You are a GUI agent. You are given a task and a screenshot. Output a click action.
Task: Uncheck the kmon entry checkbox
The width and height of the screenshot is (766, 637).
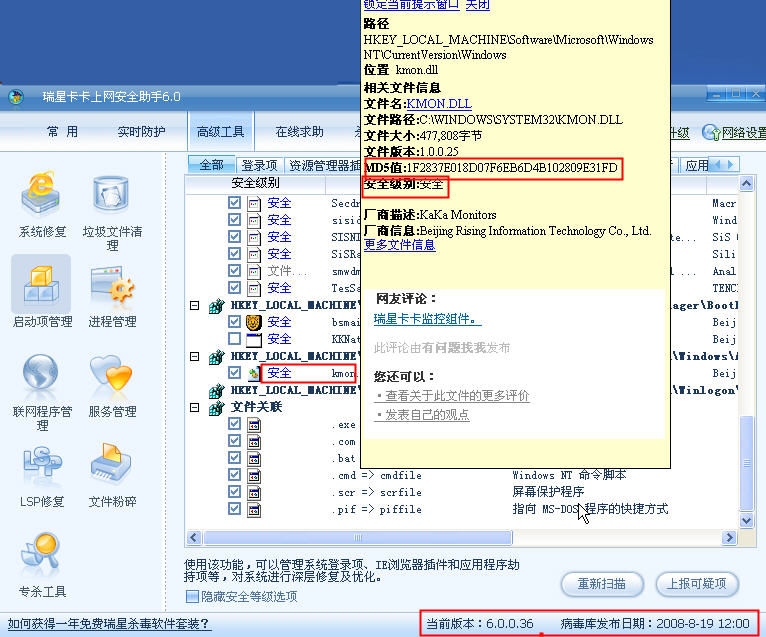(234, 373)
